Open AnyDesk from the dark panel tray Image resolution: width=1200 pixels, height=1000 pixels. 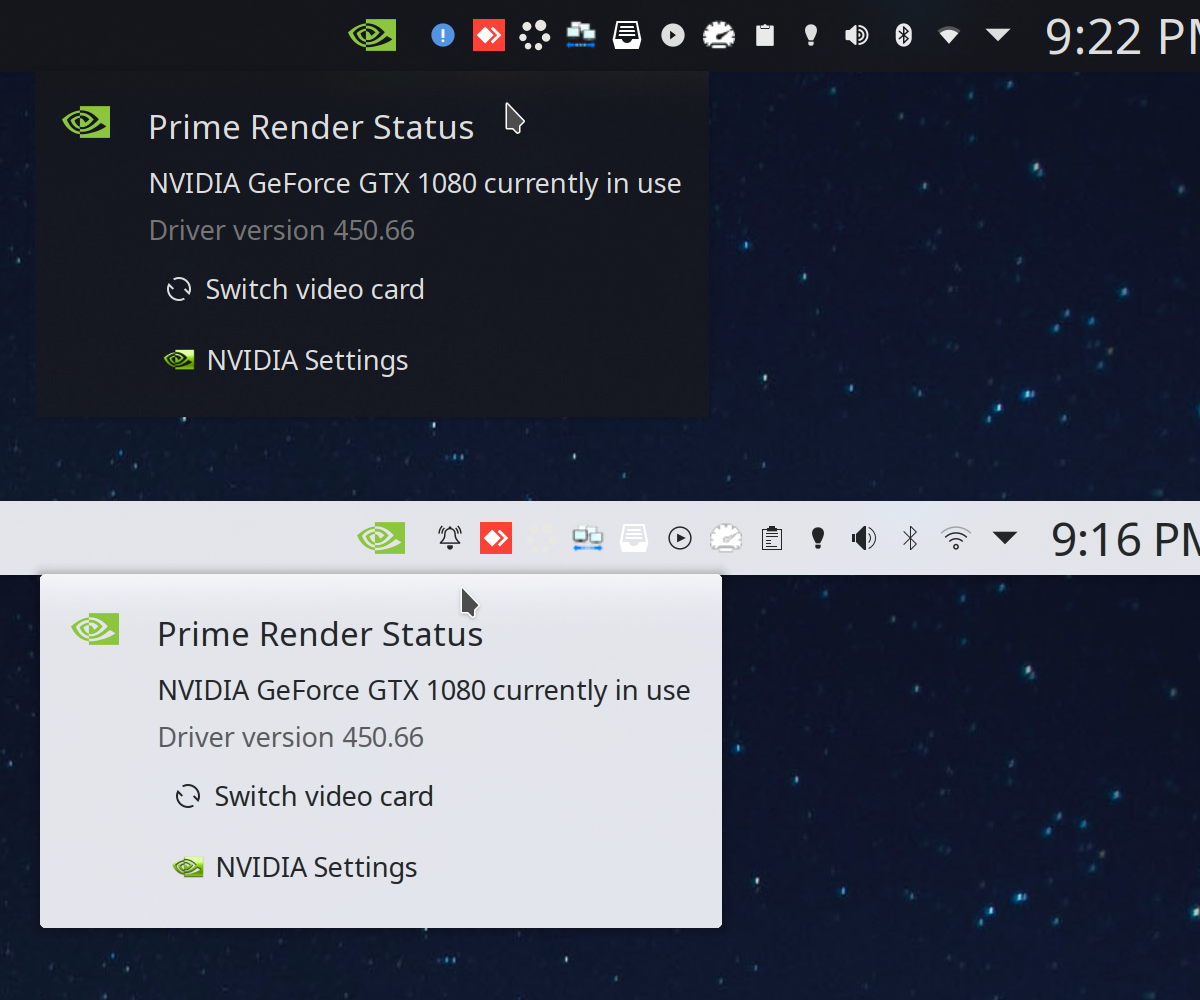pos(489,36)
